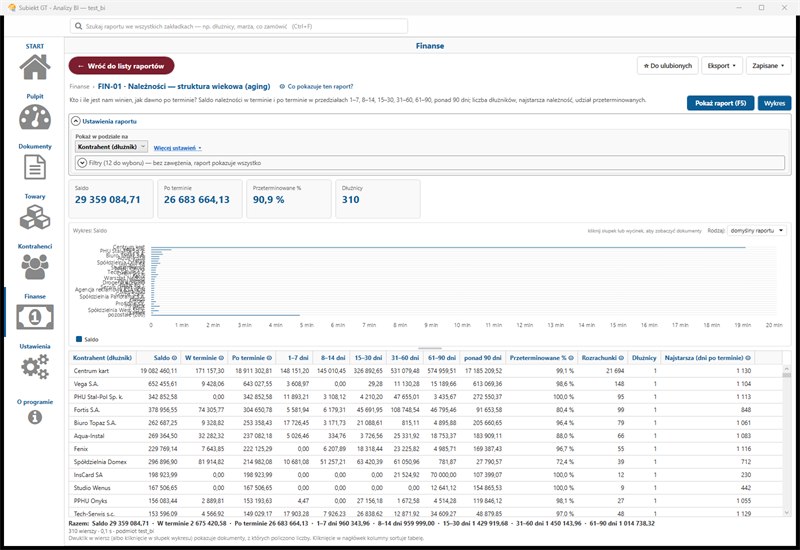
Task: Open the Ustawienia gears icon
Action: [x=35, y=367]
